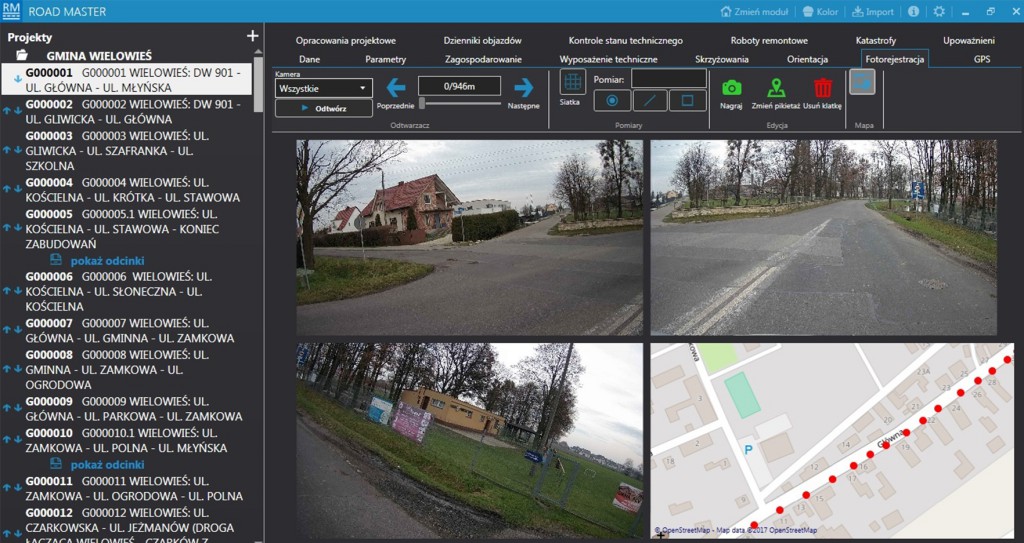Screen dimensions: 1024x543
Task: Switch to the Orientacja tab
Action: pos(807,59)
